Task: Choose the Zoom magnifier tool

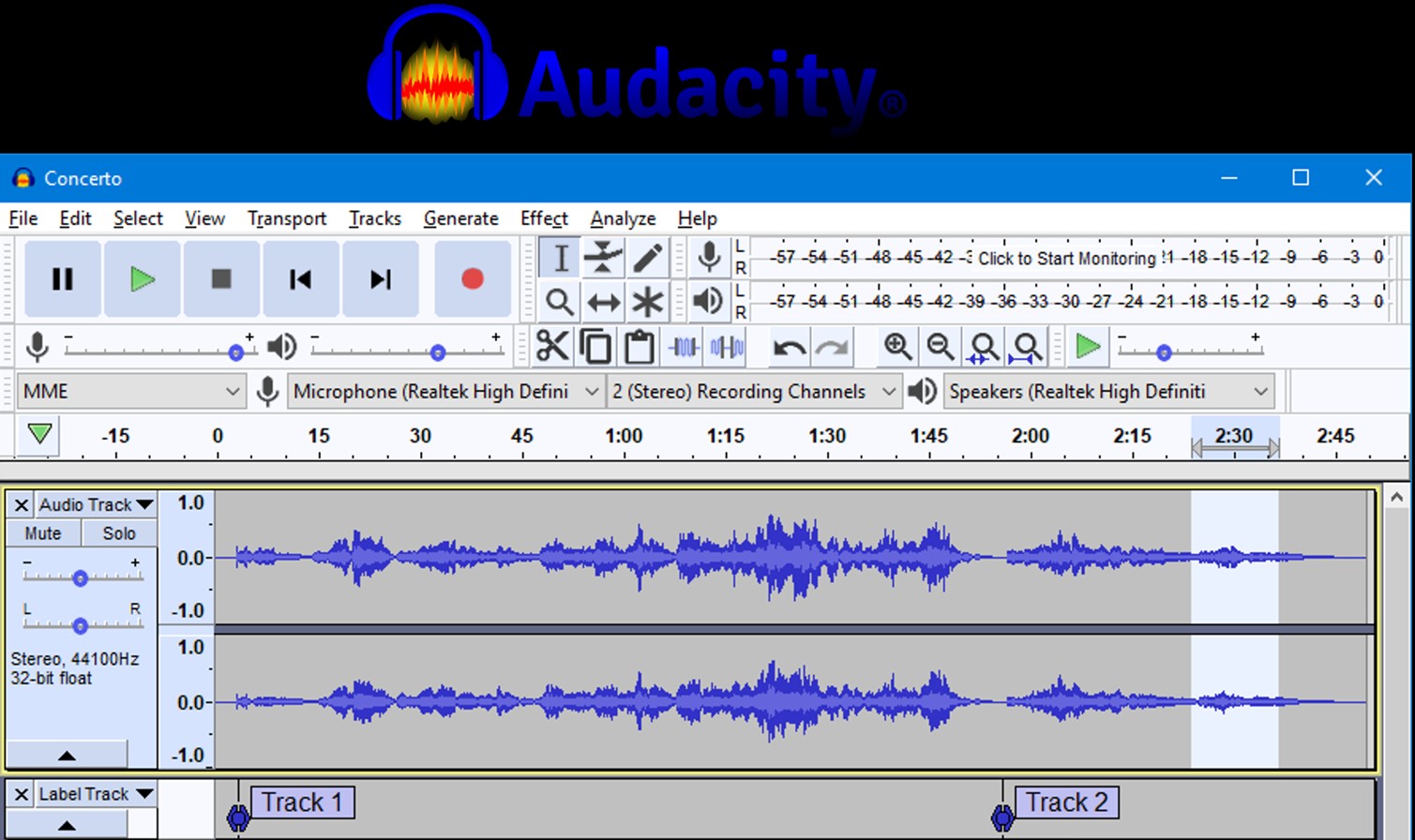Action: [x=559, y=302]
